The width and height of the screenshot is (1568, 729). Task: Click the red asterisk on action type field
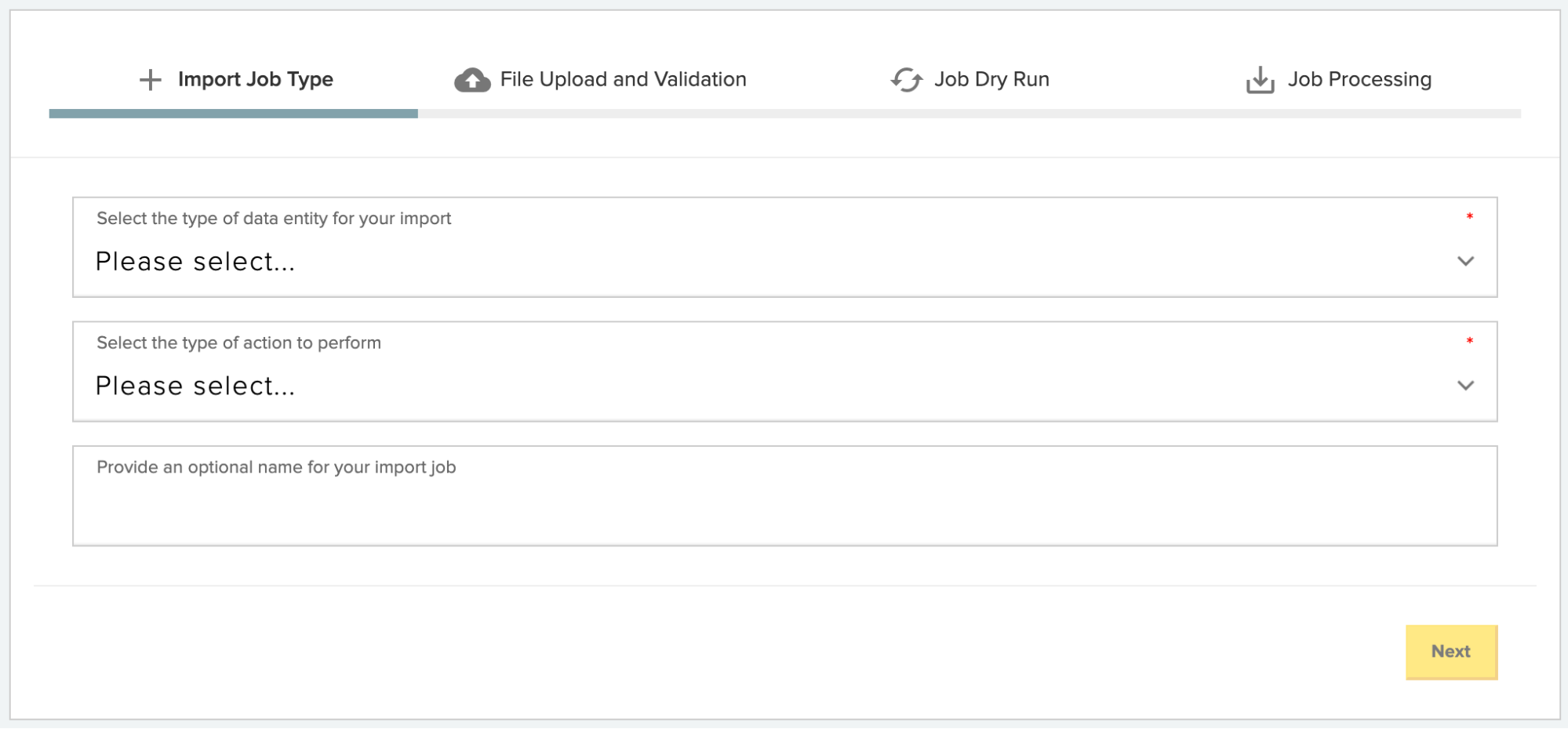(1469, 342)
